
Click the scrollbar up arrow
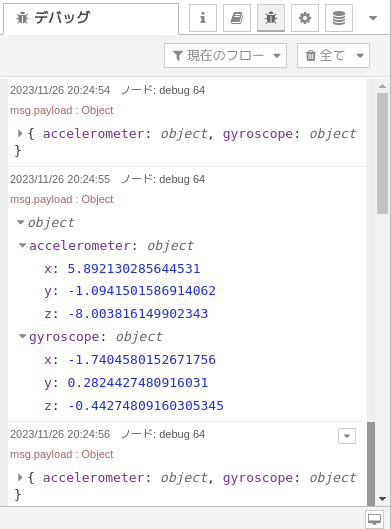click(x=382, y=86)
